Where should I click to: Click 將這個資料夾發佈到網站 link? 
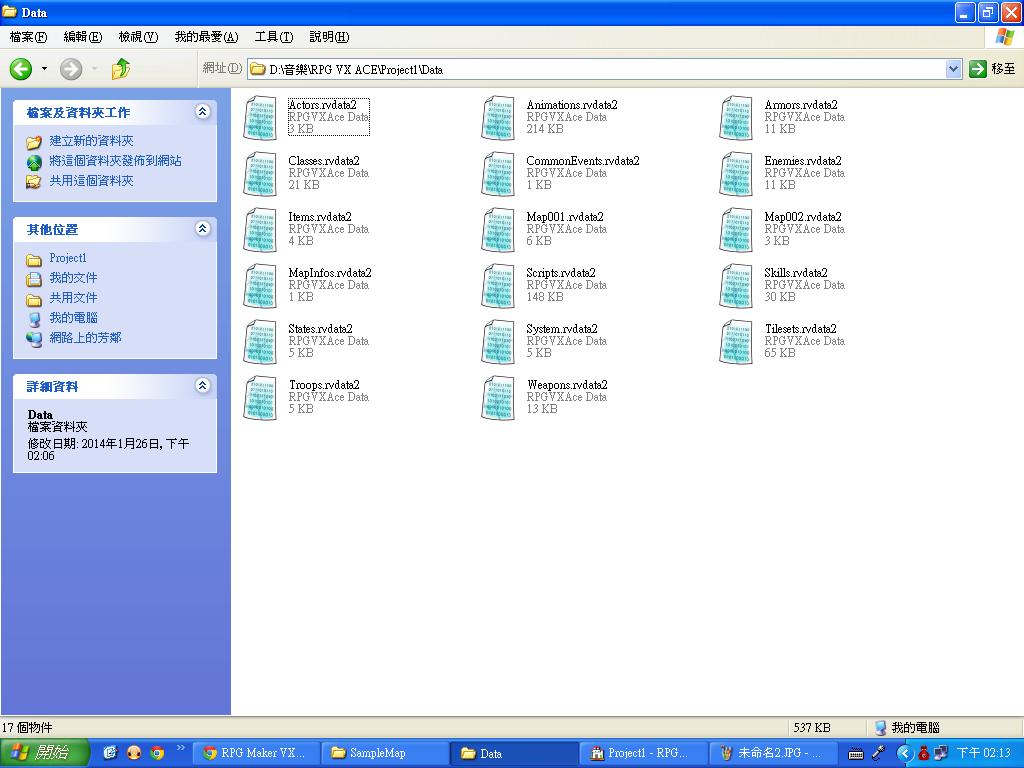pyautogui.click(x=116, y=161)
